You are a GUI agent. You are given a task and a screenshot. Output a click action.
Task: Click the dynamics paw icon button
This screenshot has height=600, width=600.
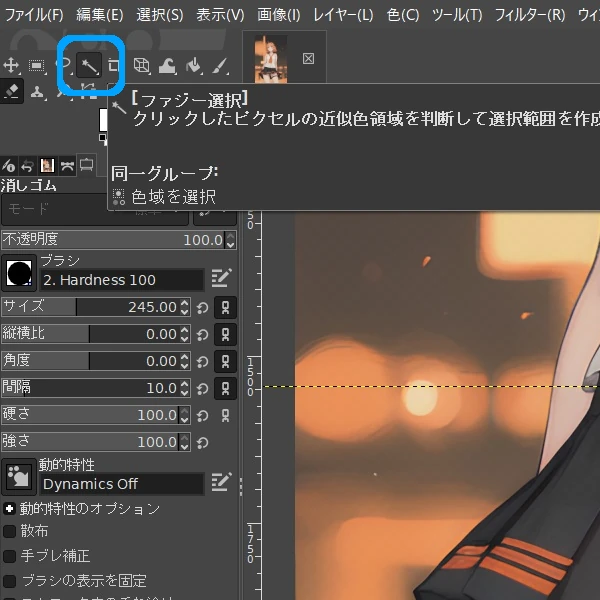tap(18, 476)
